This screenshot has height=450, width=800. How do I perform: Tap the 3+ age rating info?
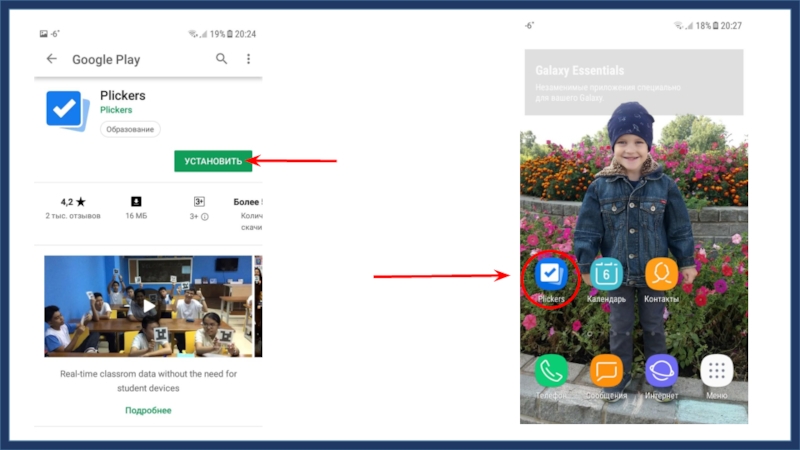(199, 207)
